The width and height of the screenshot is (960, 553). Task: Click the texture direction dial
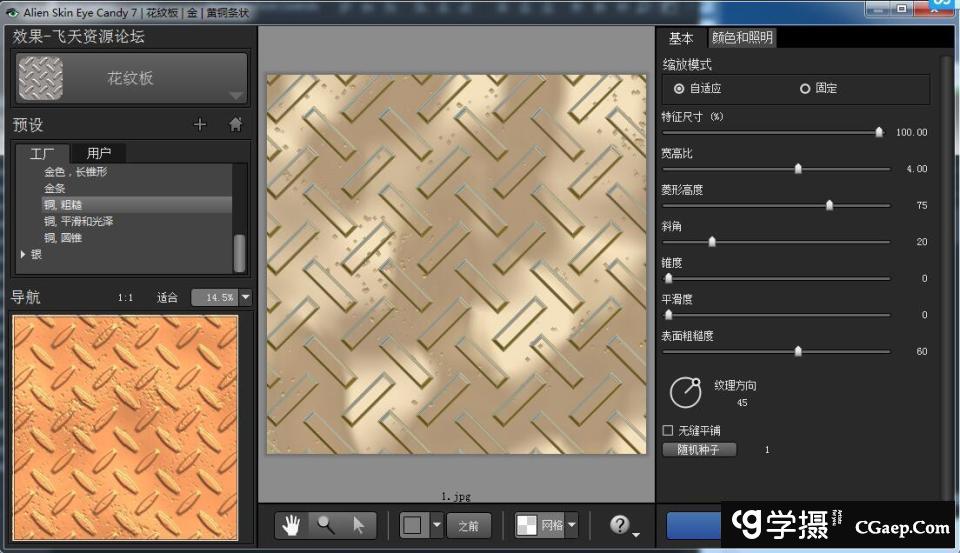tap(685, 392)
